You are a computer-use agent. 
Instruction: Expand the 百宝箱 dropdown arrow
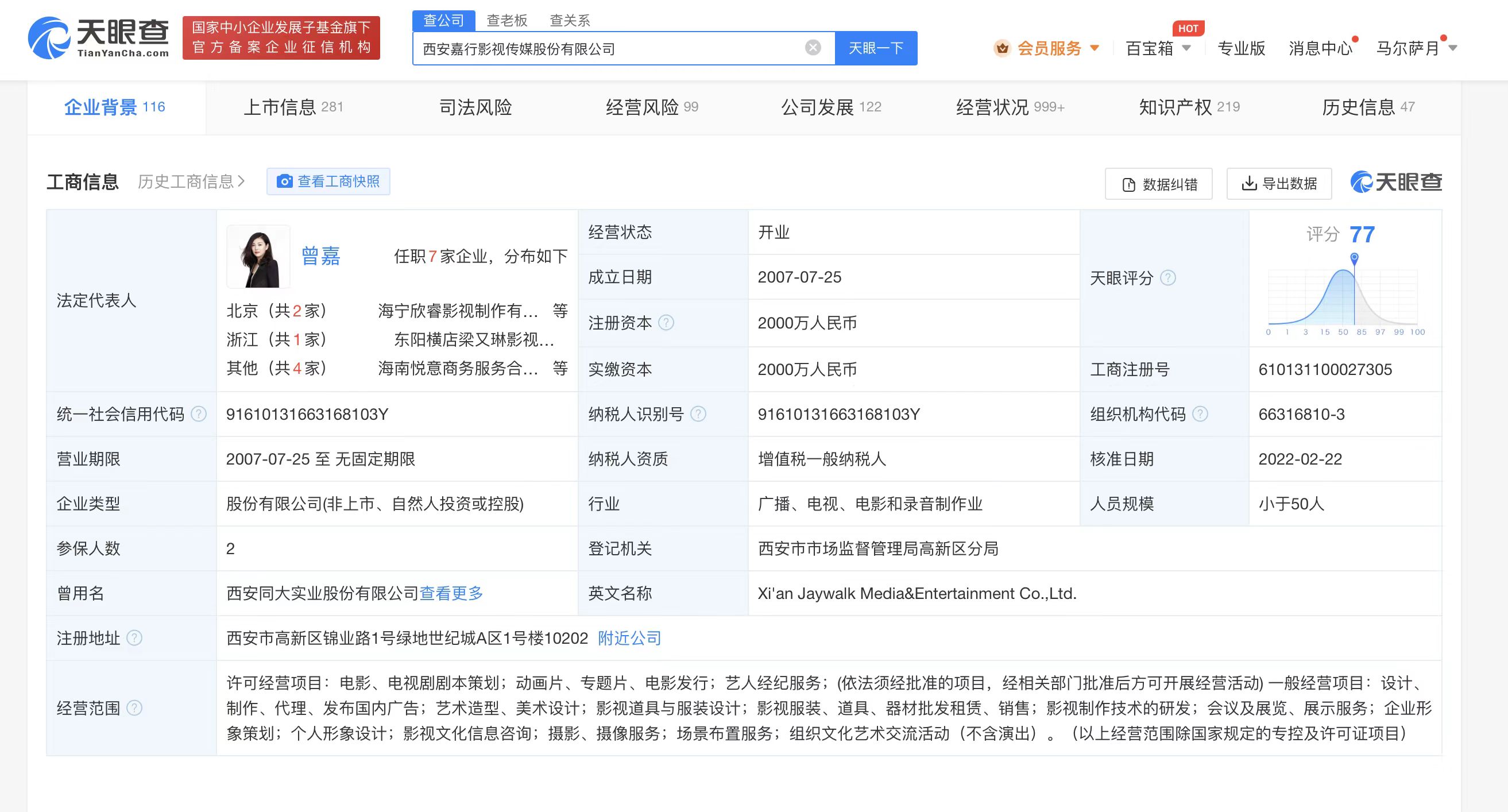tap(1186, 48)
